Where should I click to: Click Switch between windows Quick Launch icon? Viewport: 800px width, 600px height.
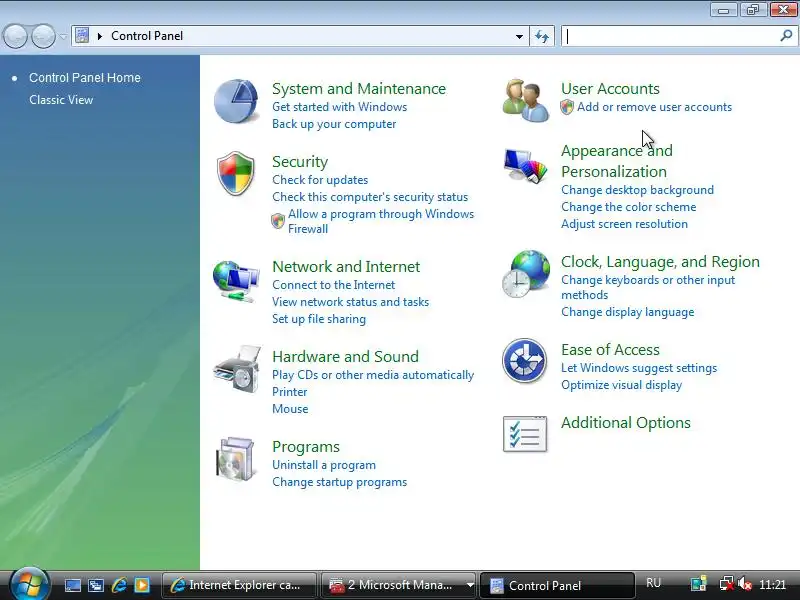pyautogui.click(x=95, y=585)
